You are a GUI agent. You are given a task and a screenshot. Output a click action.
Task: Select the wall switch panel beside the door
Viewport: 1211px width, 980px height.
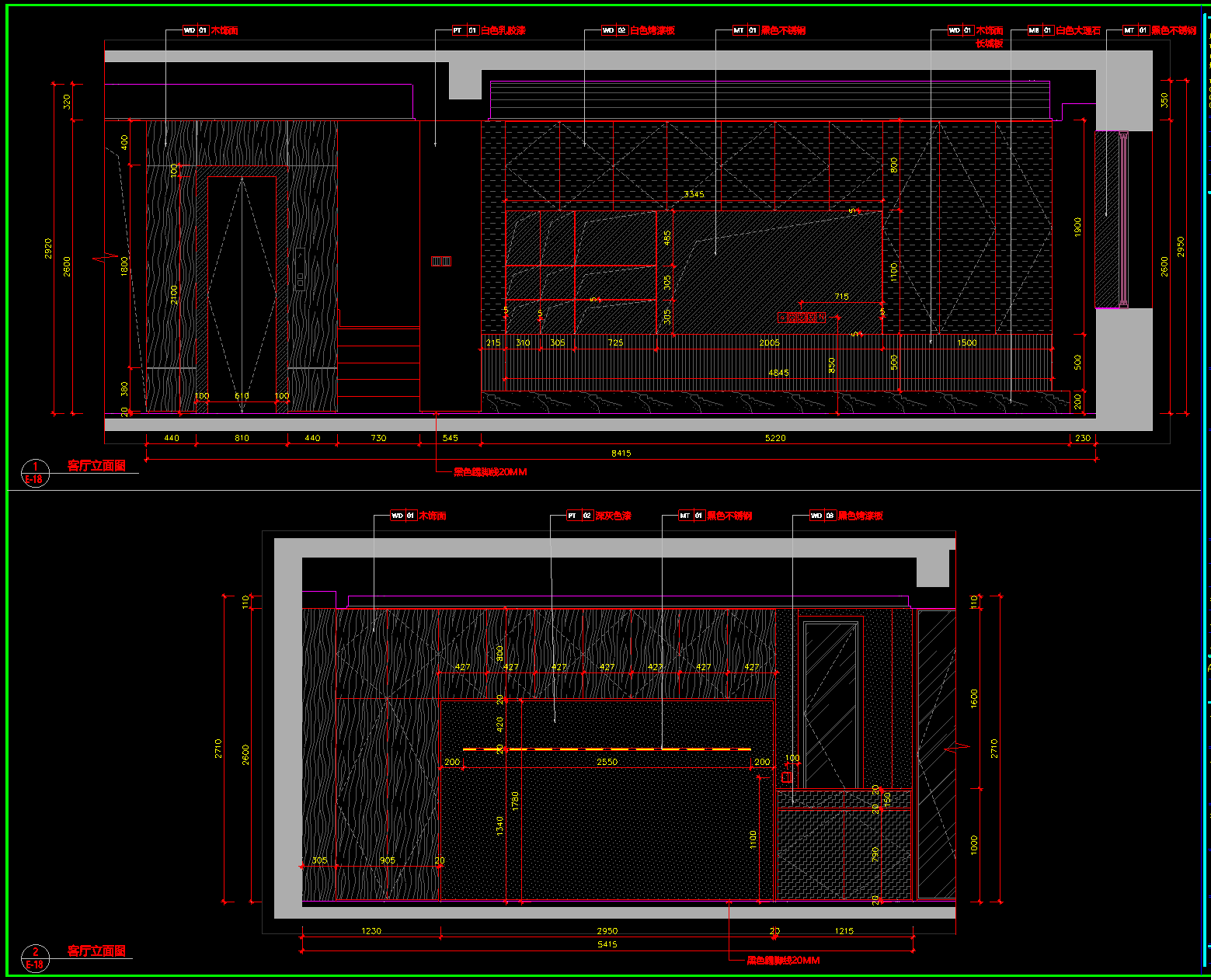(300, 269)
